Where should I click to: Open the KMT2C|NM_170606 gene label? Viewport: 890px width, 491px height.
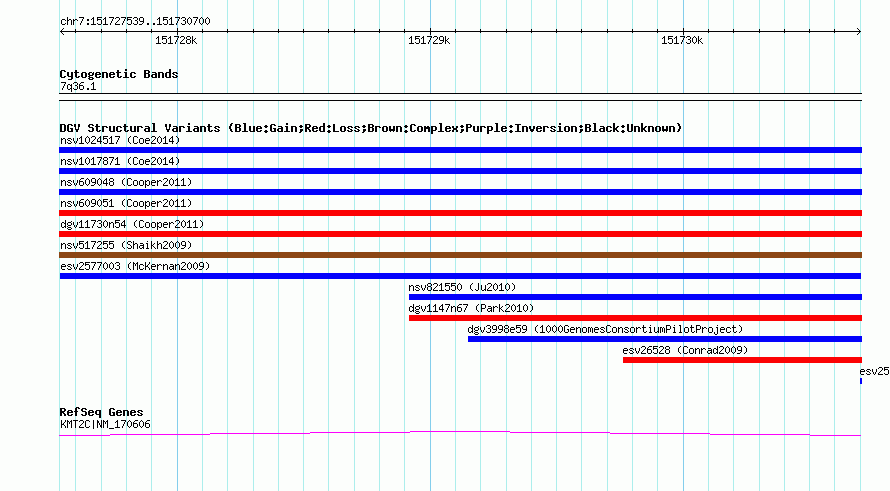click(x=105, y=425)
